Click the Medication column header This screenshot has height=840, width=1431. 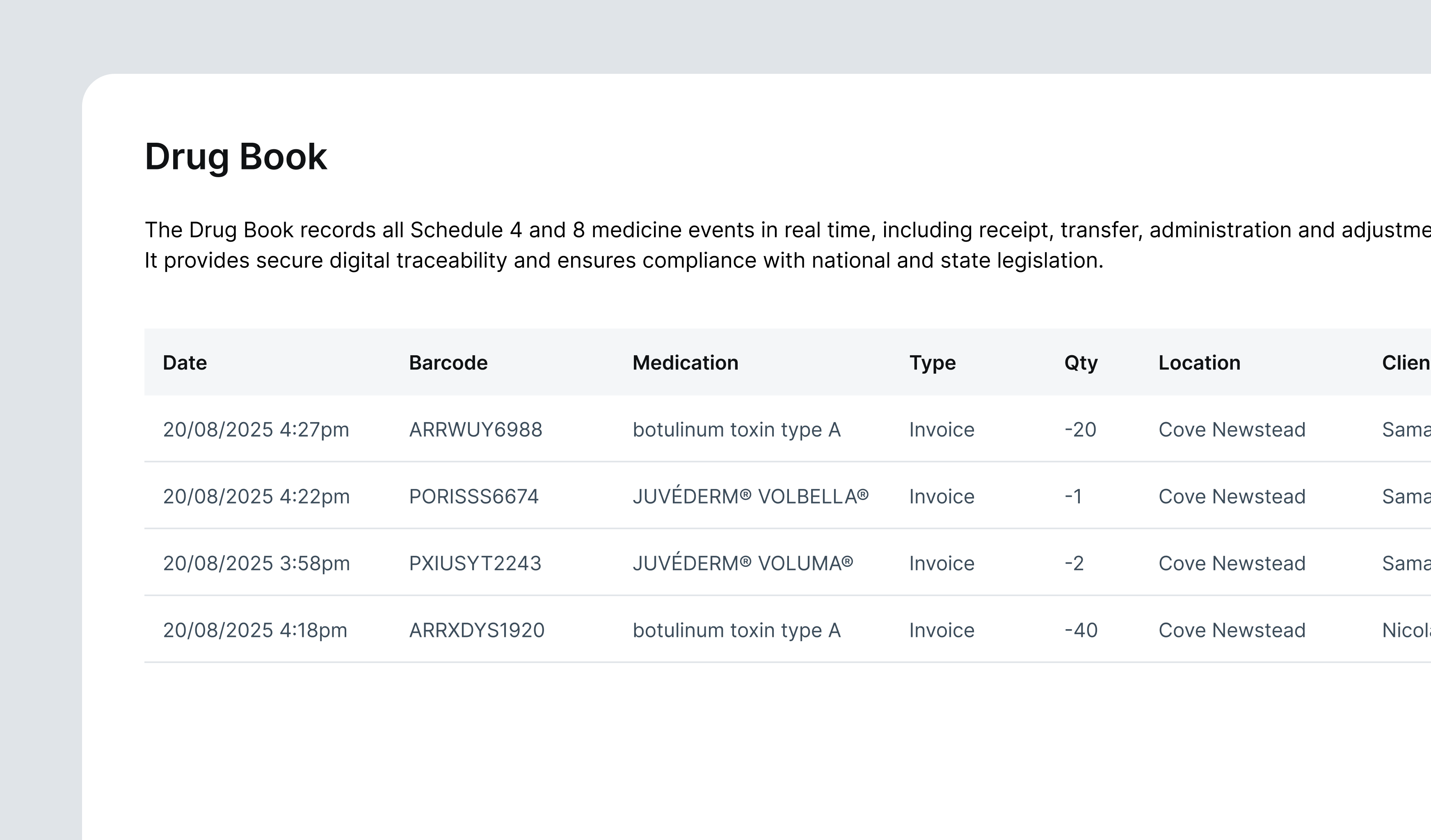click(x=685, y=363)
